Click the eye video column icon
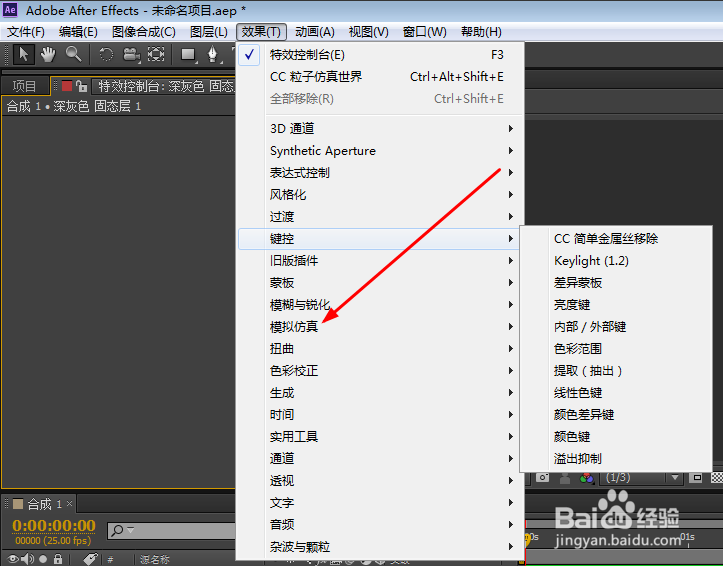723x566 pixels. (13, 559)
